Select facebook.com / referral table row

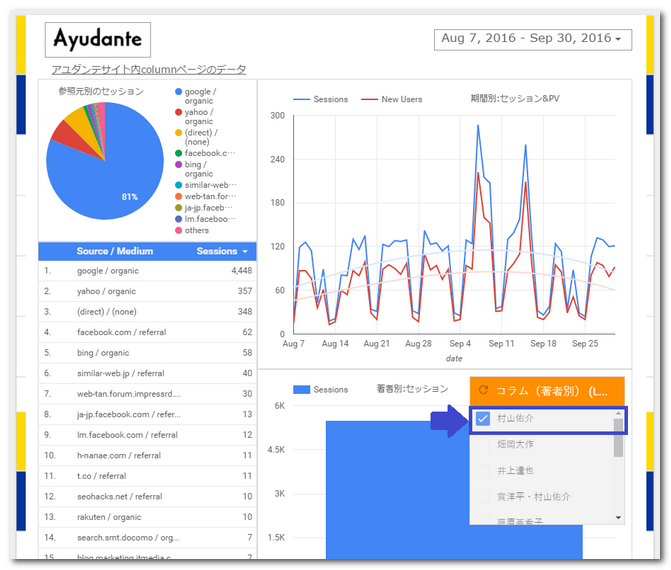(x=148, y=332)
